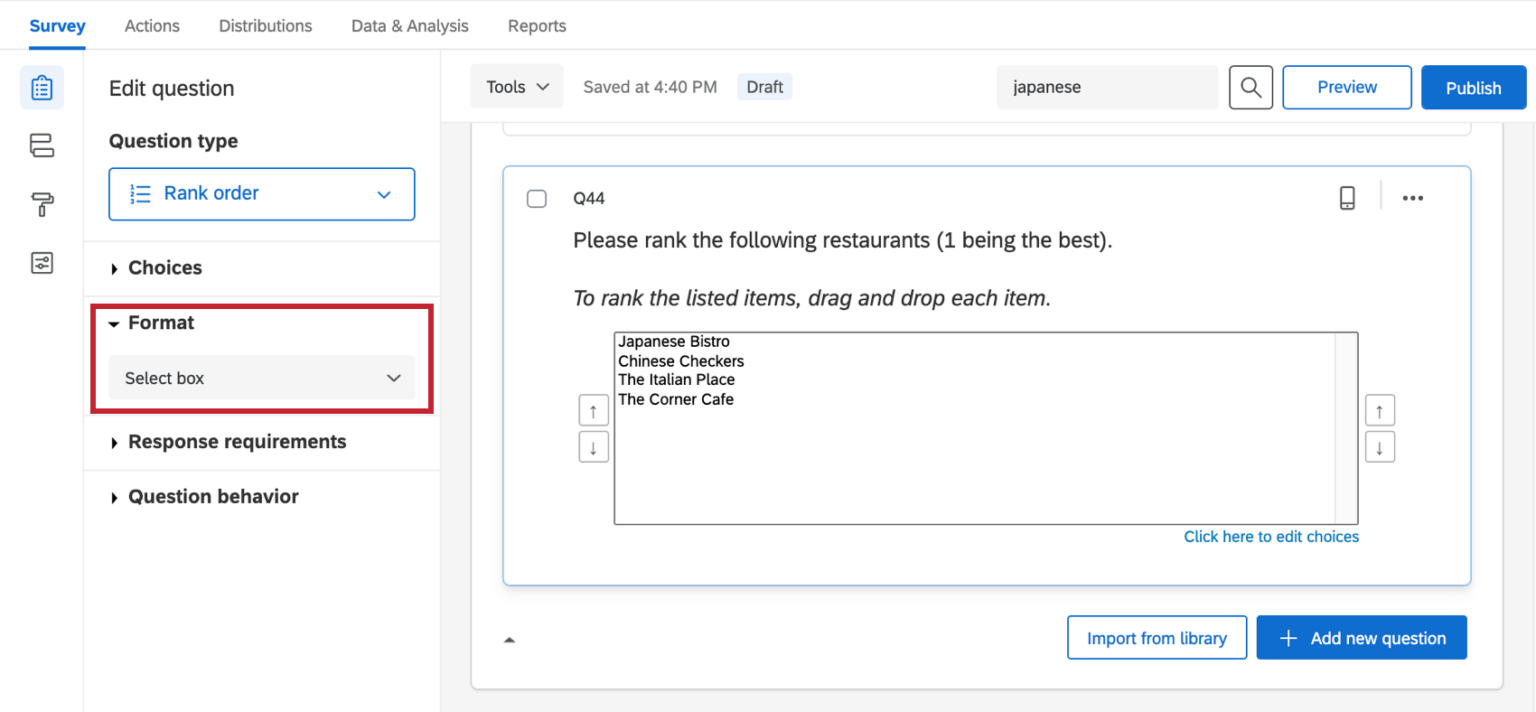The image size is (1536, 712).
Task: Click here to edit choices link
Action: [1271, 536]
